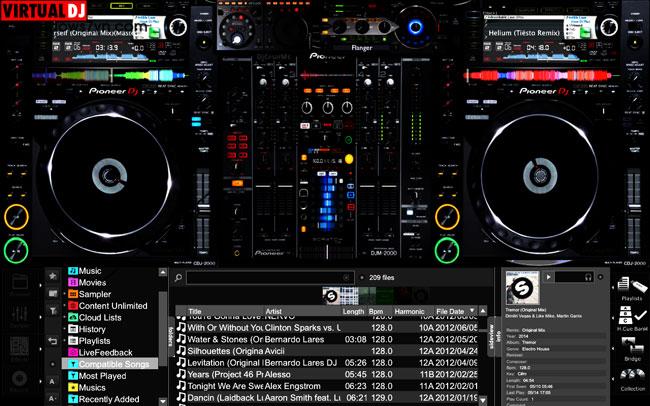The height and width of the screenshot is (406, 650).
Task: Click Tremor album art in info panel
Action: point(522,288)
